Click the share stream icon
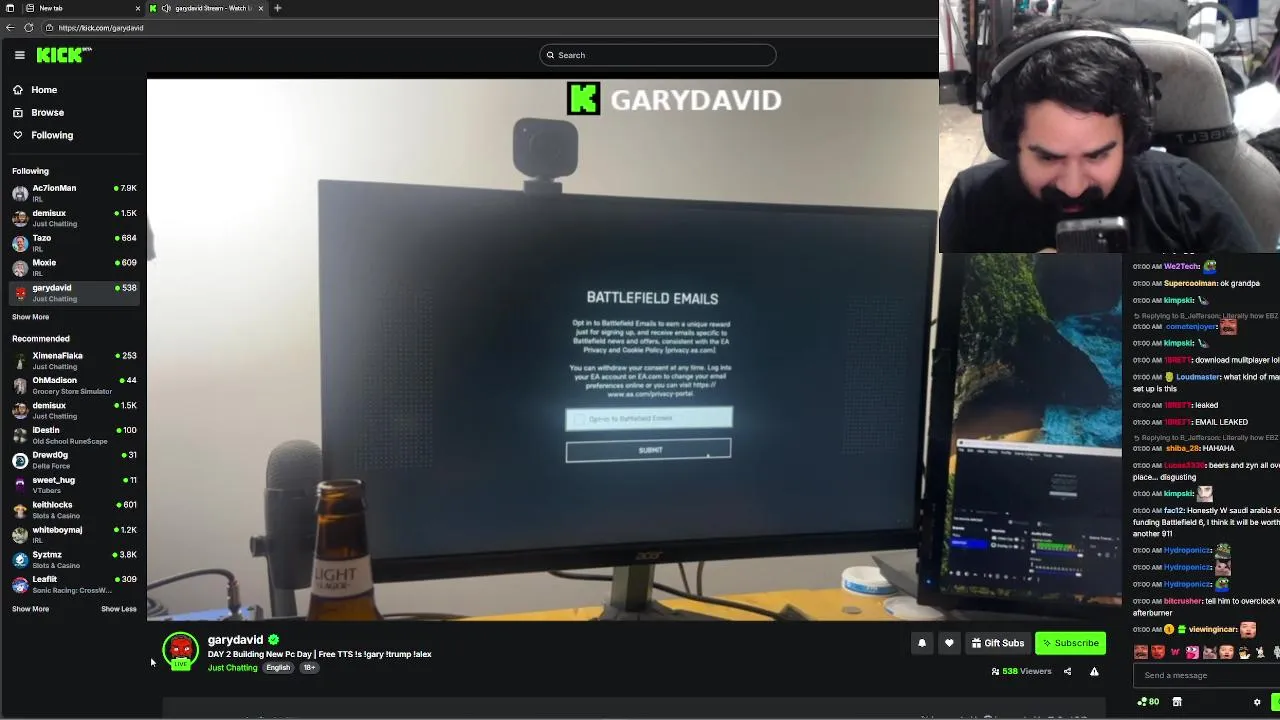The width and height of the screenshot is (1280, 720). pos(1067,671)
